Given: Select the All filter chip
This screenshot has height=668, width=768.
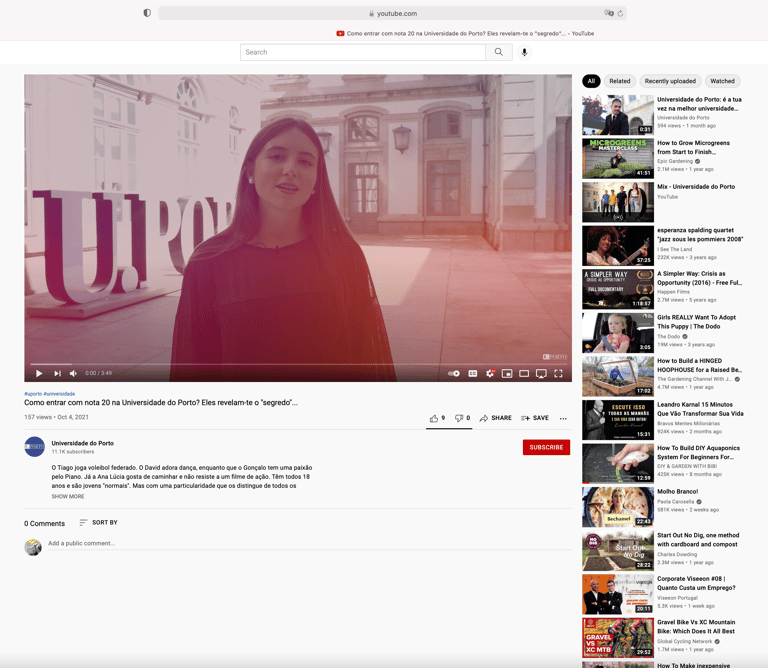Looking at the screenshot, I should (x=591, y=81).
